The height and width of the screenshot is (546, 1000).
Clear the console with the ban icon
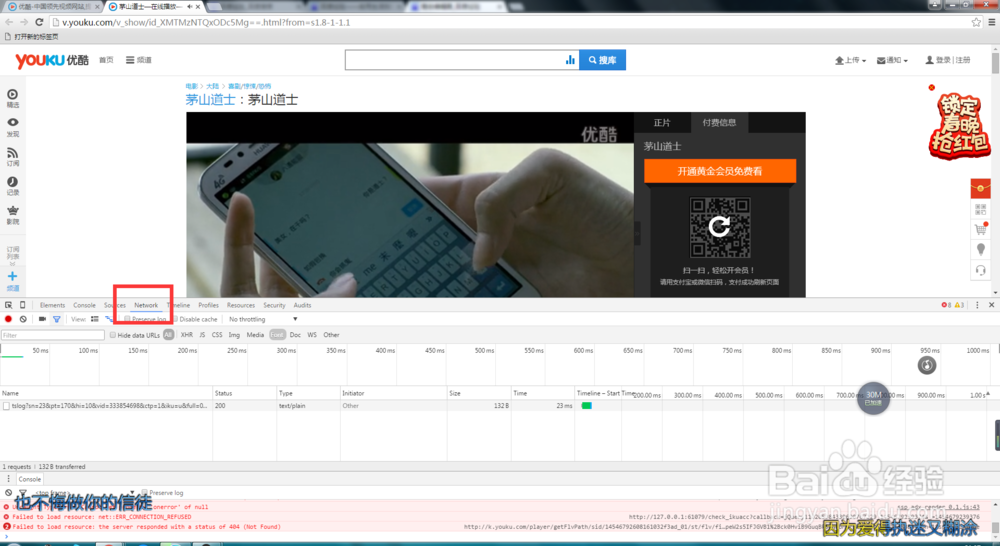pos(8,492)
